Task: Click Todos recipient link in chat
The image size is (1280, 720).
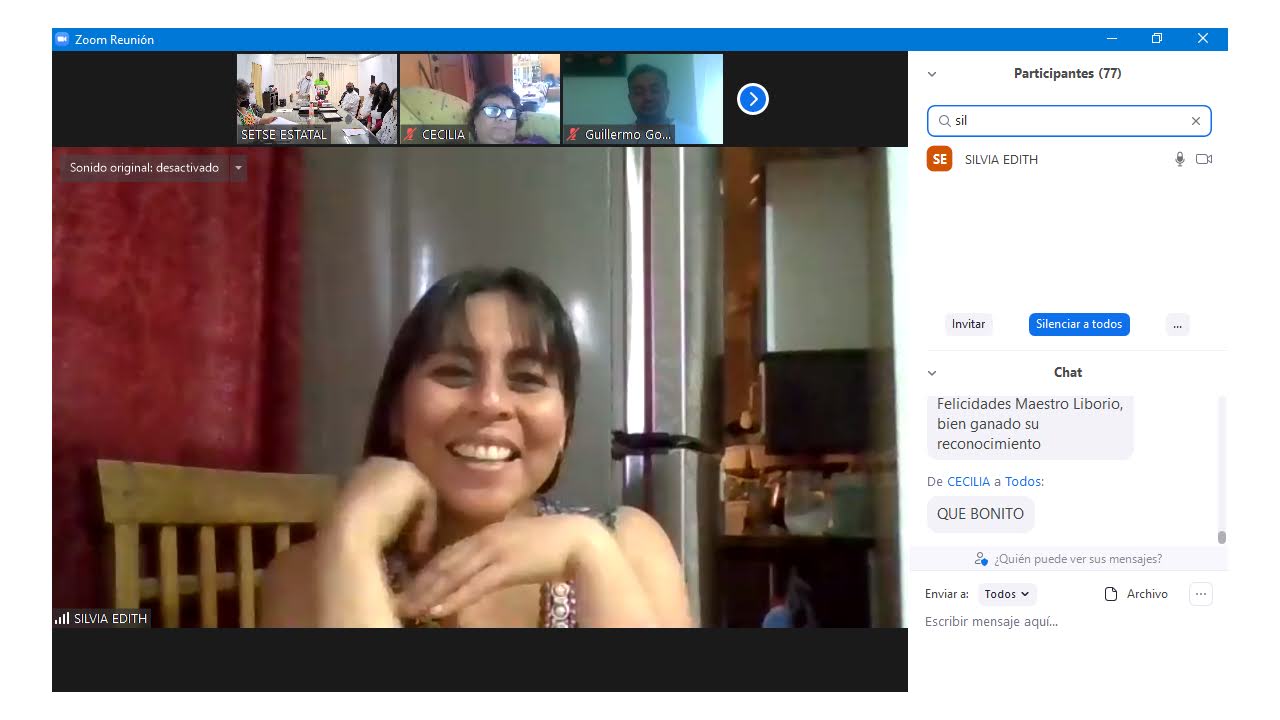Action: (x=1023, y=481)
